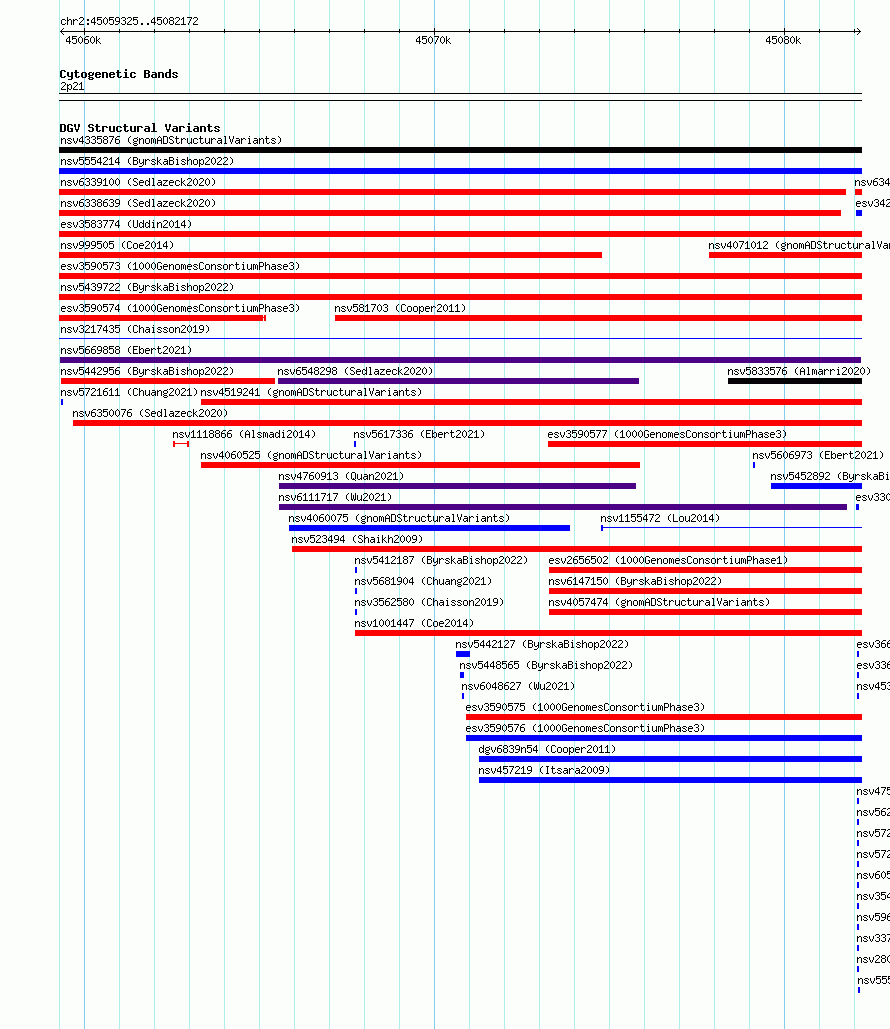Select nsv5617336 Ebert2021 label
The image size is (890, 1029).
(x=419, y=434)
